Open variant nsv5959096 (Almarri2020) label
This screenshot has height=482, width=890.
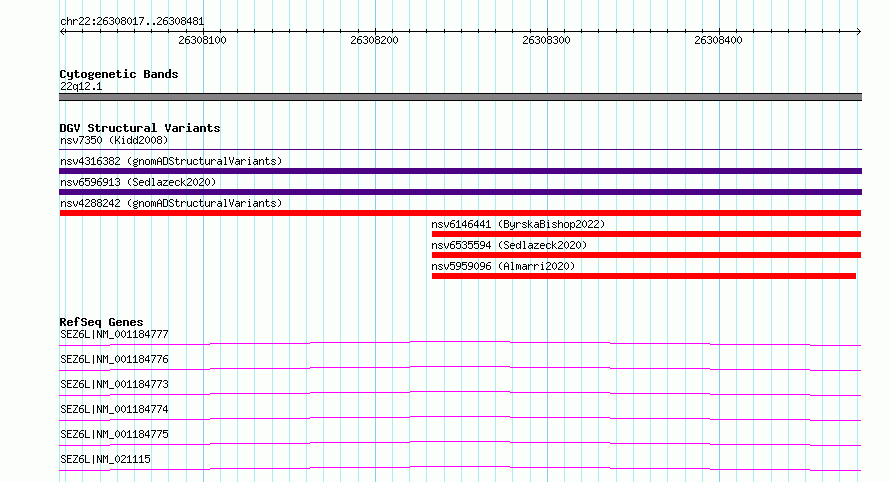tap(503, 266)
